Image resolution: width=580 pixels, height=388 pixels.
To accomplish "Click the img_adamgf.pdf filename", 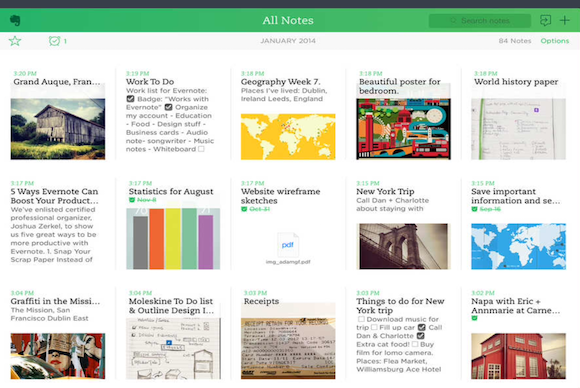I will [x=288, y=262].
